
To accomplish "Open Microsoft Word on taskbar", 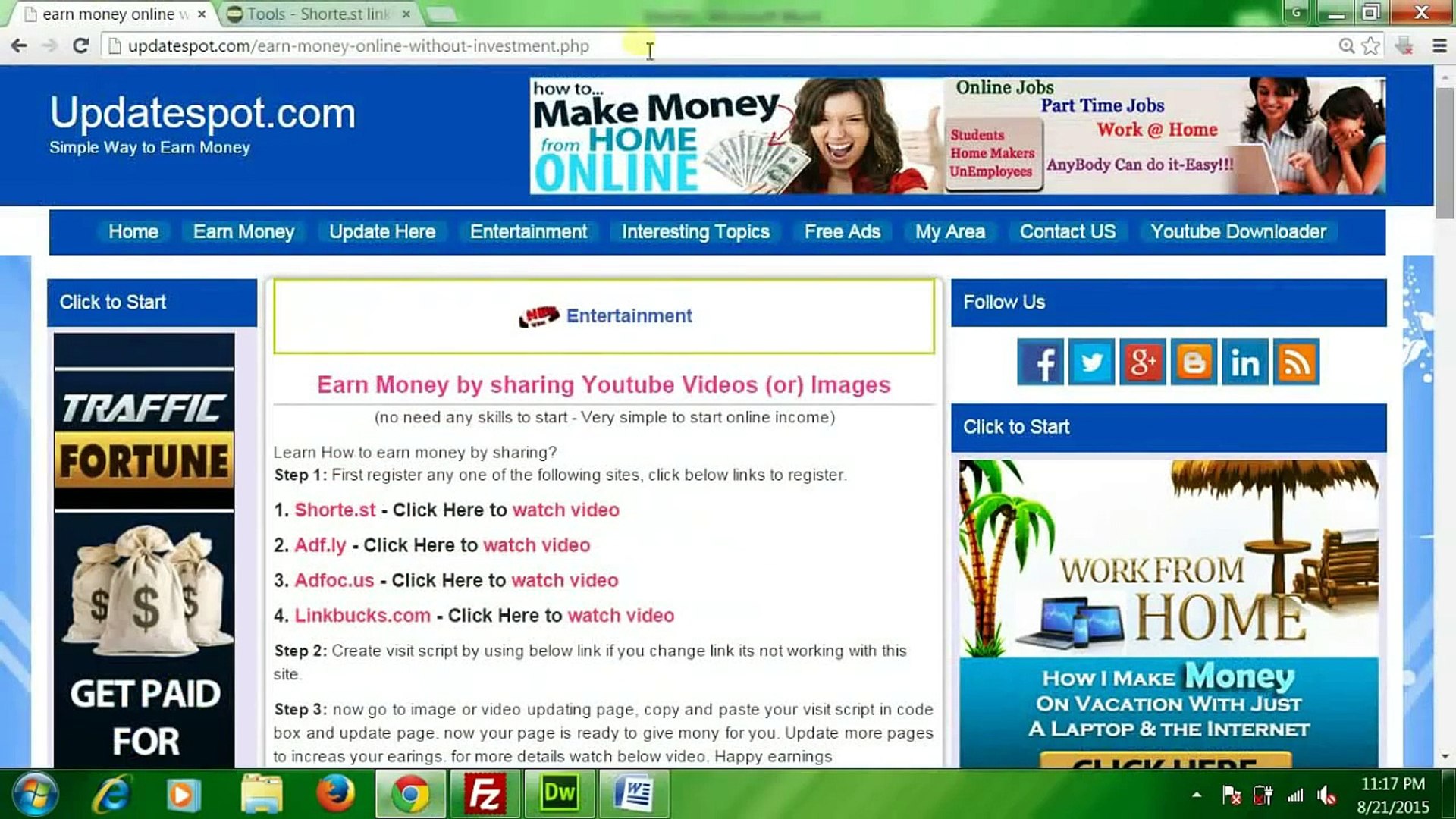I will [634, 795].
